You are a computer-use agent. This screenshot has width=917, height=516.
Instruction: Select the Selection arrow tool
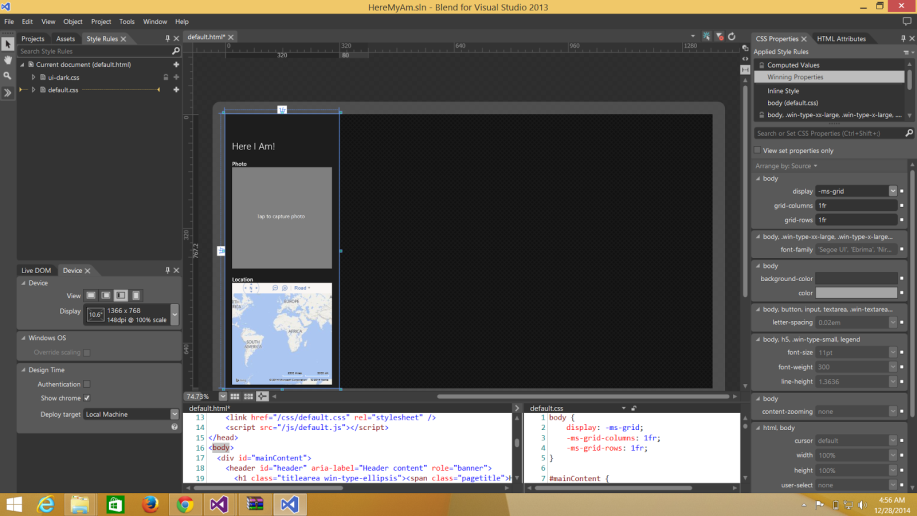[x=7, y=44]
